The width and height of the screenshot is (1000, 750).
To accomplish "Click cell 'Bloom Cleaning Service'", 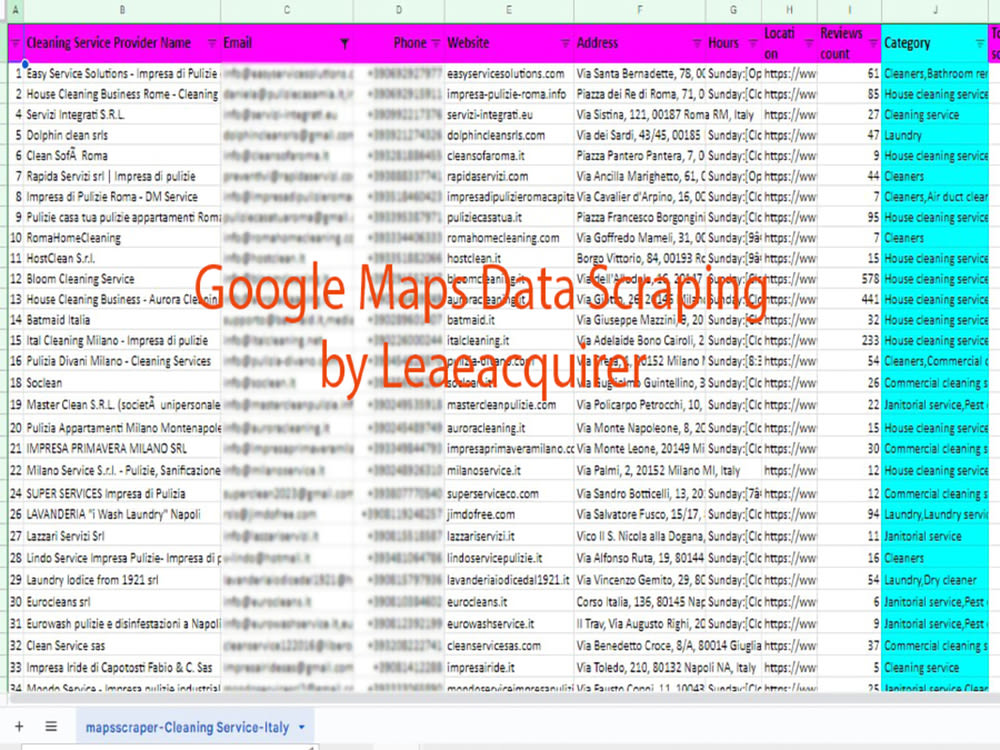I will click(122, 279).
